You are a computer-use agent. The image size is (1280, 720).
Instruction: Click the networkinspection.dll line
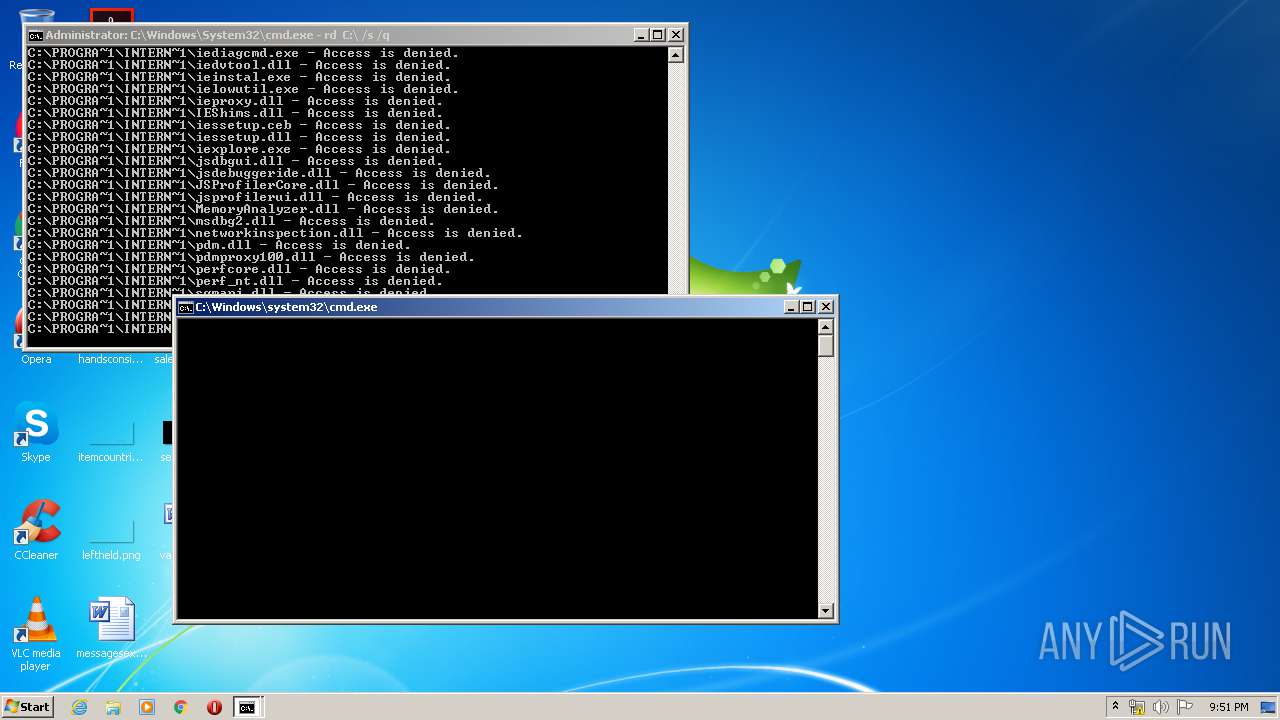pos(275,233)
